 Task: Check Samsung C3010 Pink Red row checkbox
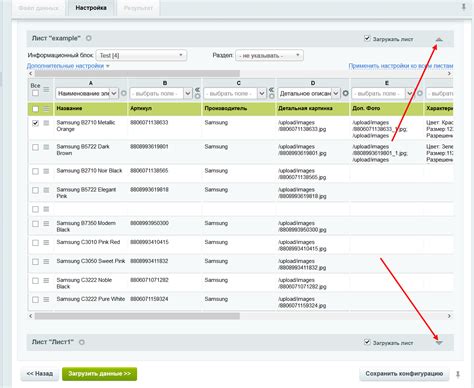(x=35, y=243)
